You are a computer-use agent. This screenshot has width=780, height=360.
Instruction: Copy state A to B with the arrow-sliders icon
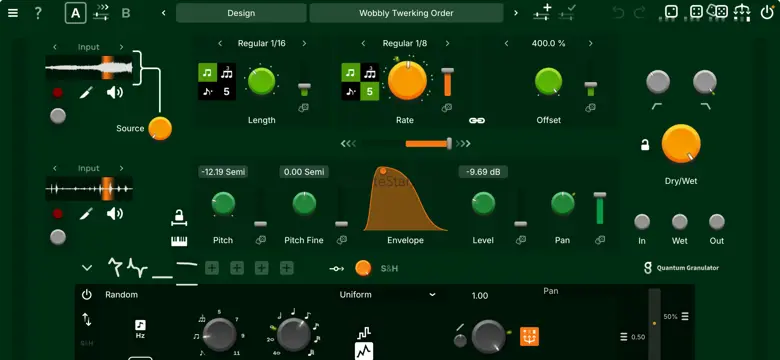pos(101,12)
